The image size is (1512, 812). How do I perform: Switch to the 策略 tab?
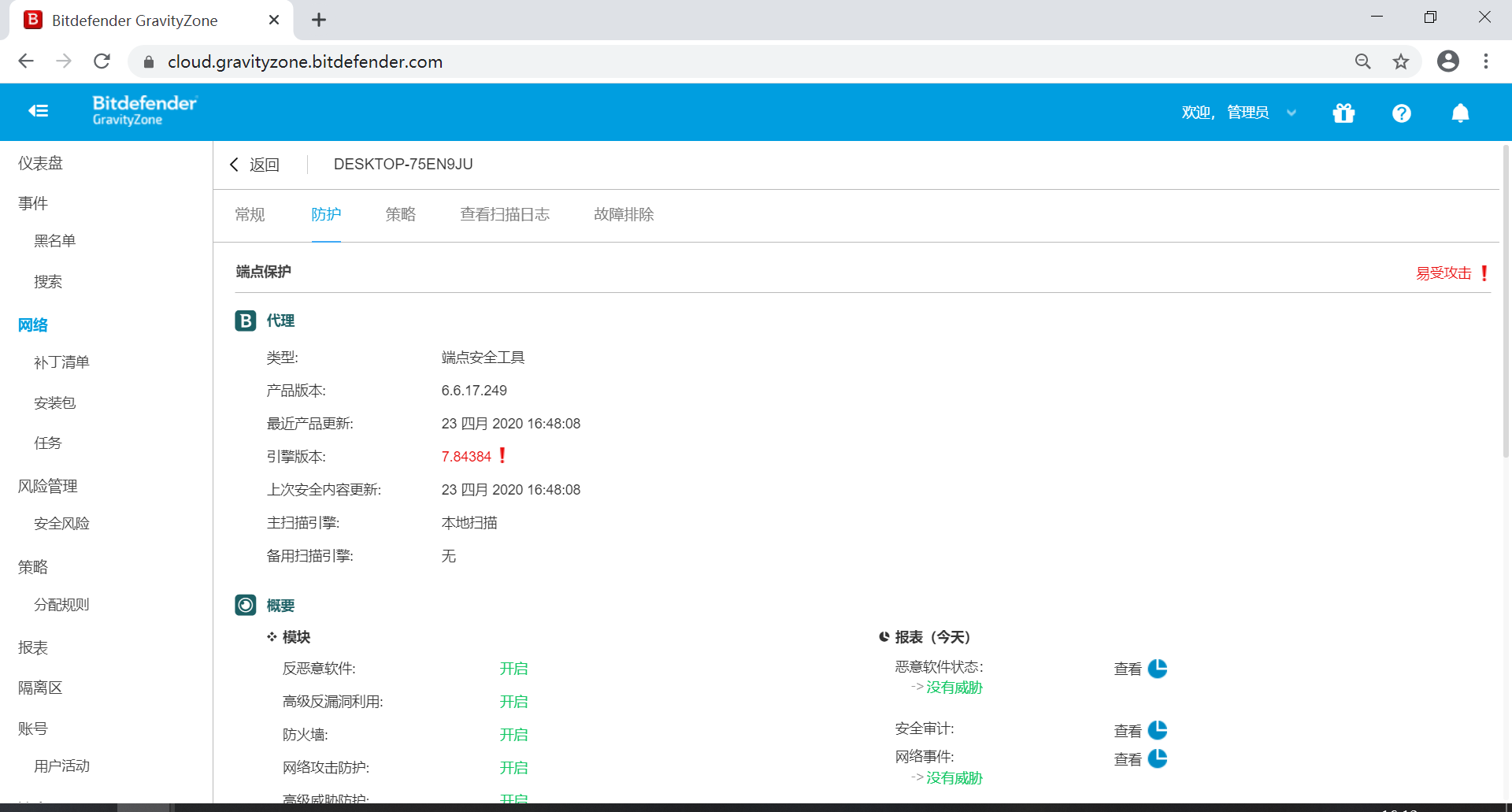[x=401, y=214]
